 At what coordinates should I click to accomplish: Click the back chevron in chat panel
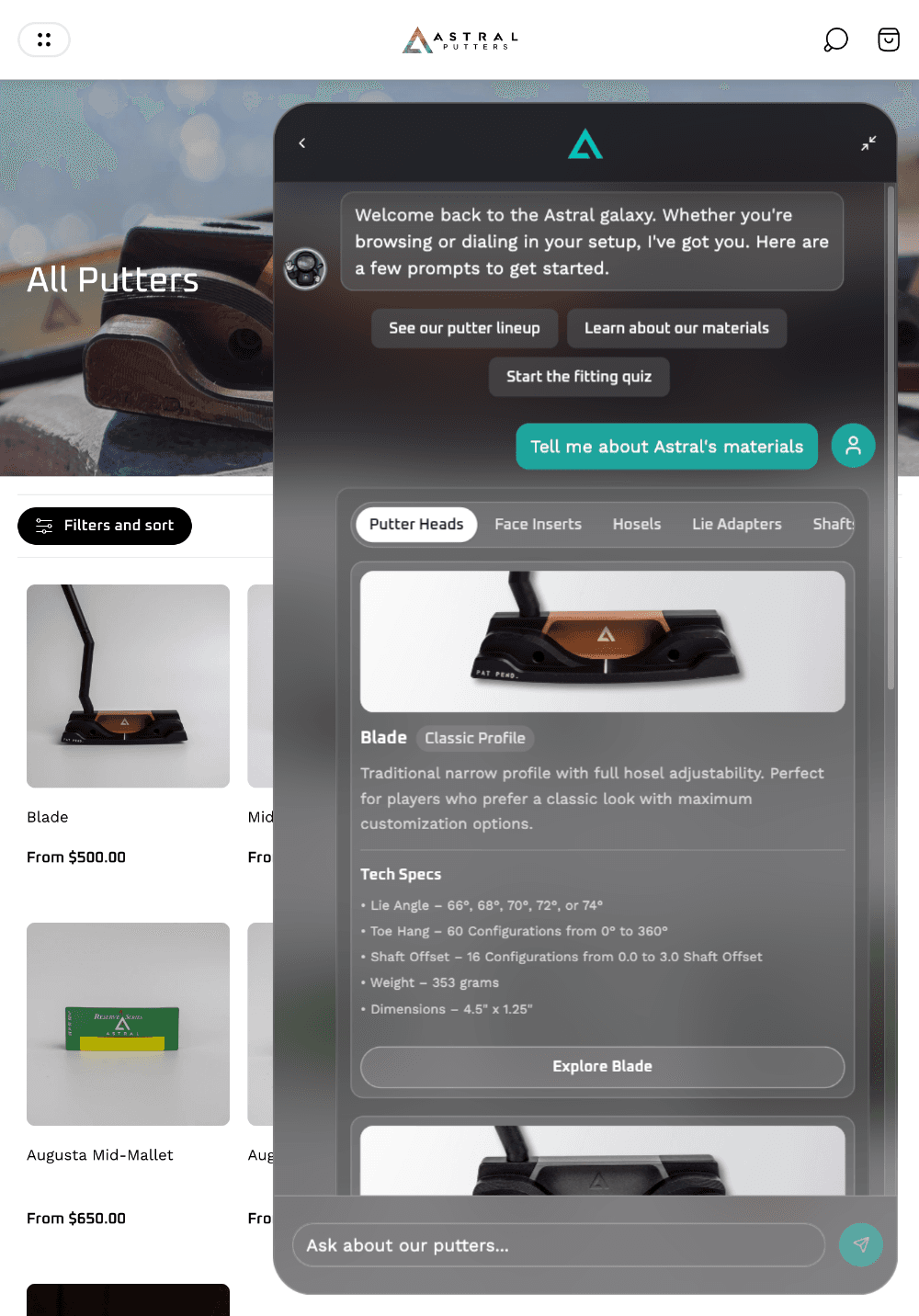pyautogui.click(x=302, y=143)
